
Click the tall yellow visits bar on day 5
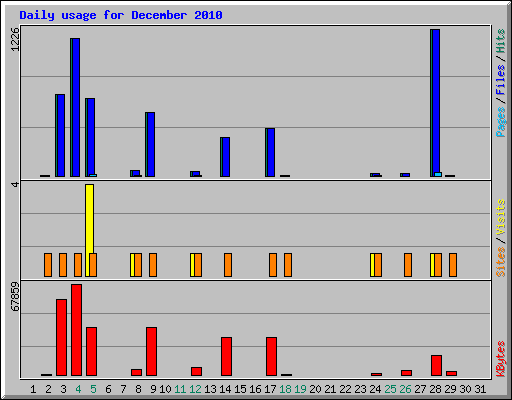point(89,219)
